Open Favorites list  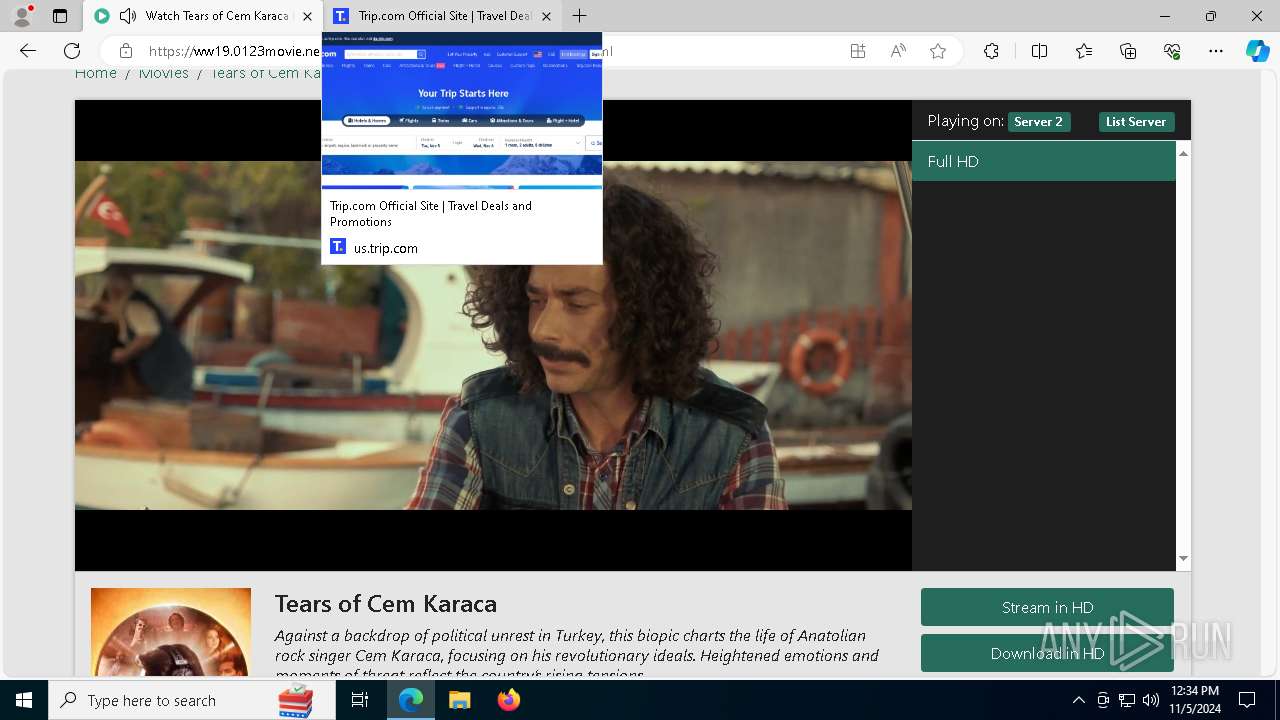pyautogui.click(x=1084, y=51)
